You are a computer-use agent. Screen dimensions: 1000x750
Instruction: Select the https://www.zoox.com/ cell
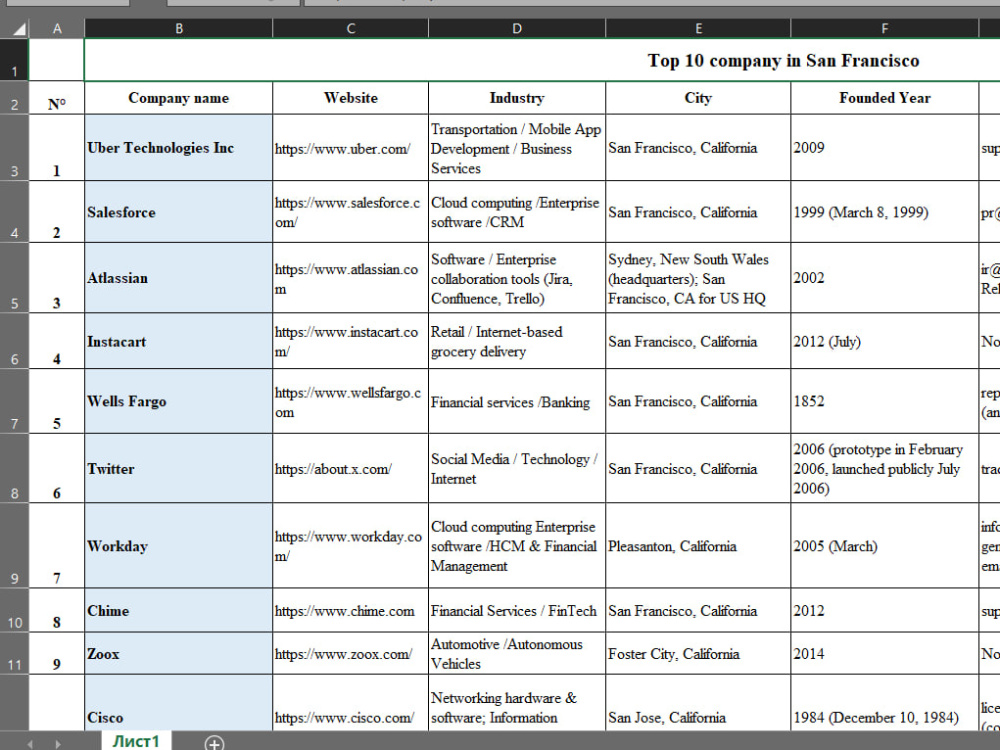[351, 653]
